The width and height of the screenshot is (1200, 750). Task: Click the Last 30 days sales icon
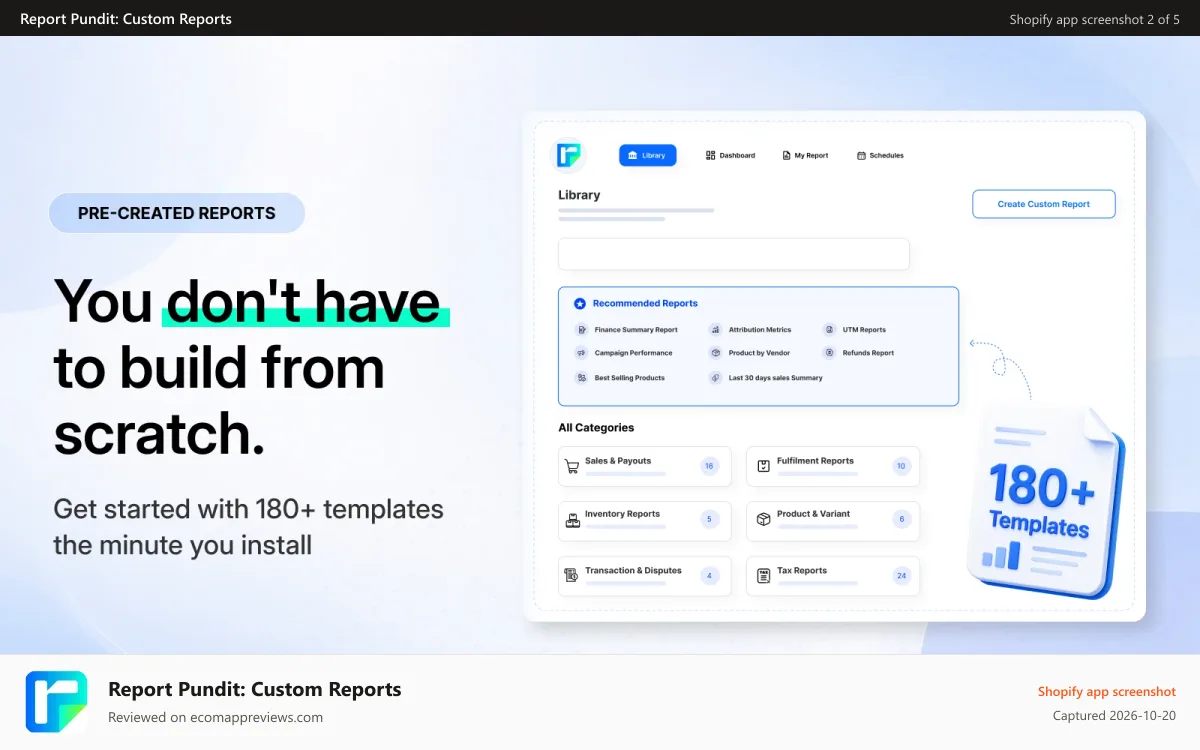click(x=715, y=378)
